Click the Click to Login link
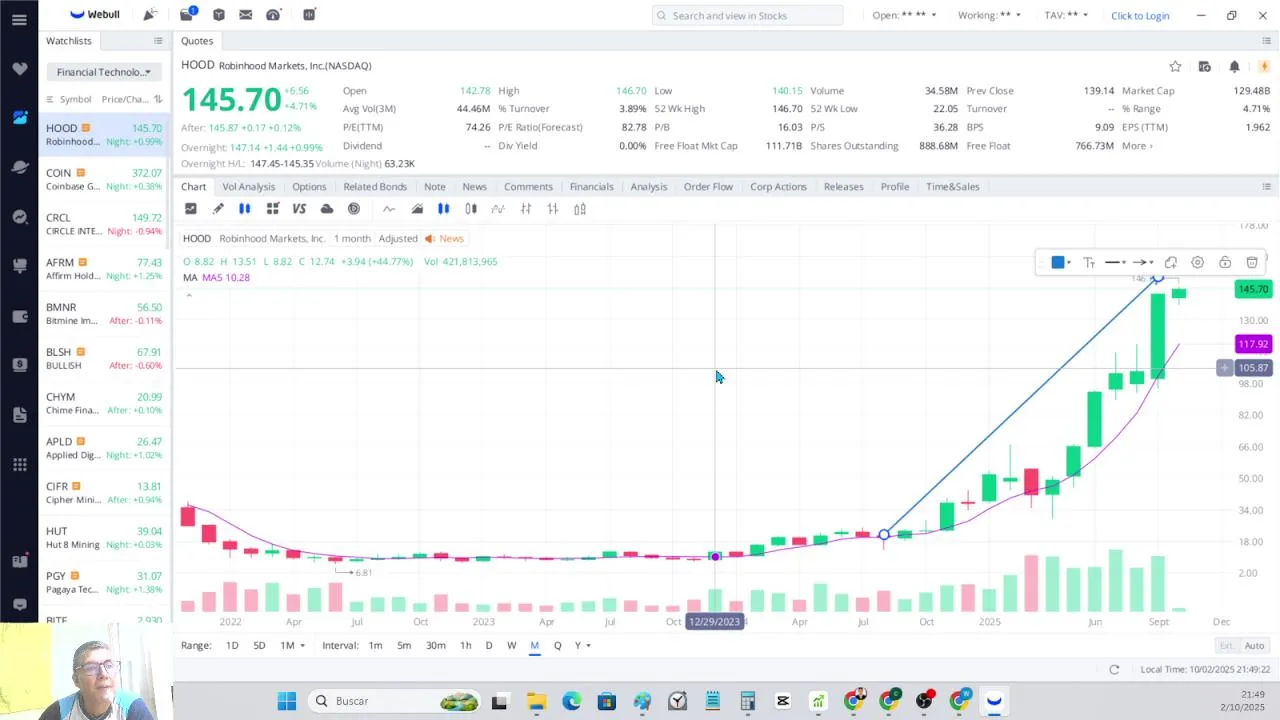 1140,16
